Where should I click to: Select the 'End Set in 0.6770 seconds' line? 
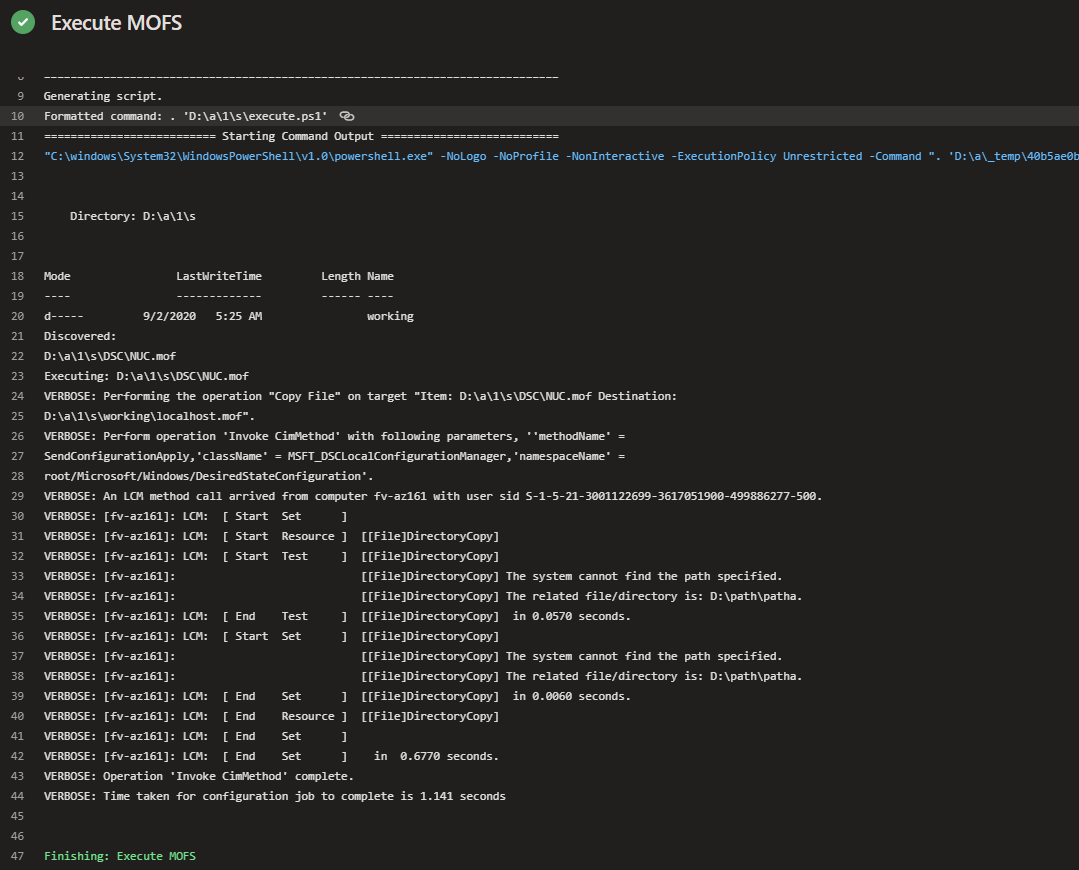[x=271, y=756]
